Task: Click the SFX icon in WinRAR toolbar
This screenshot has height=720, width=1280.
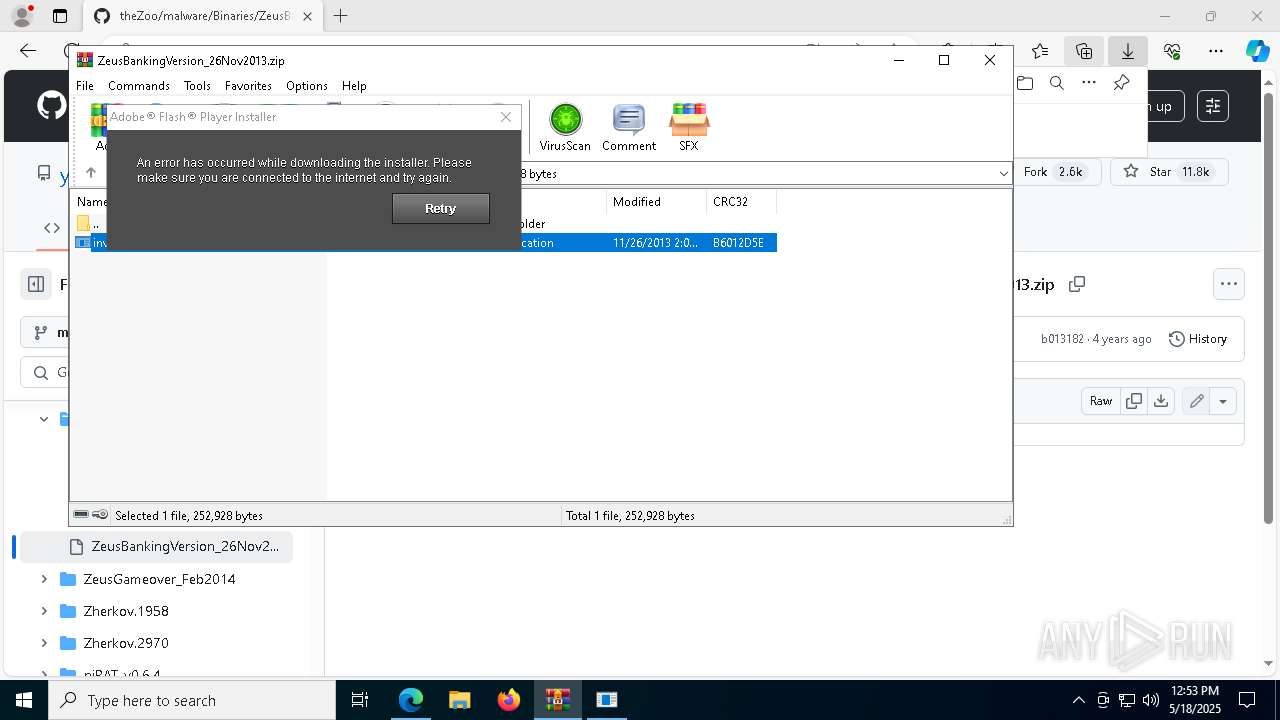Action: pyautogui.click(x=689, y=127)
